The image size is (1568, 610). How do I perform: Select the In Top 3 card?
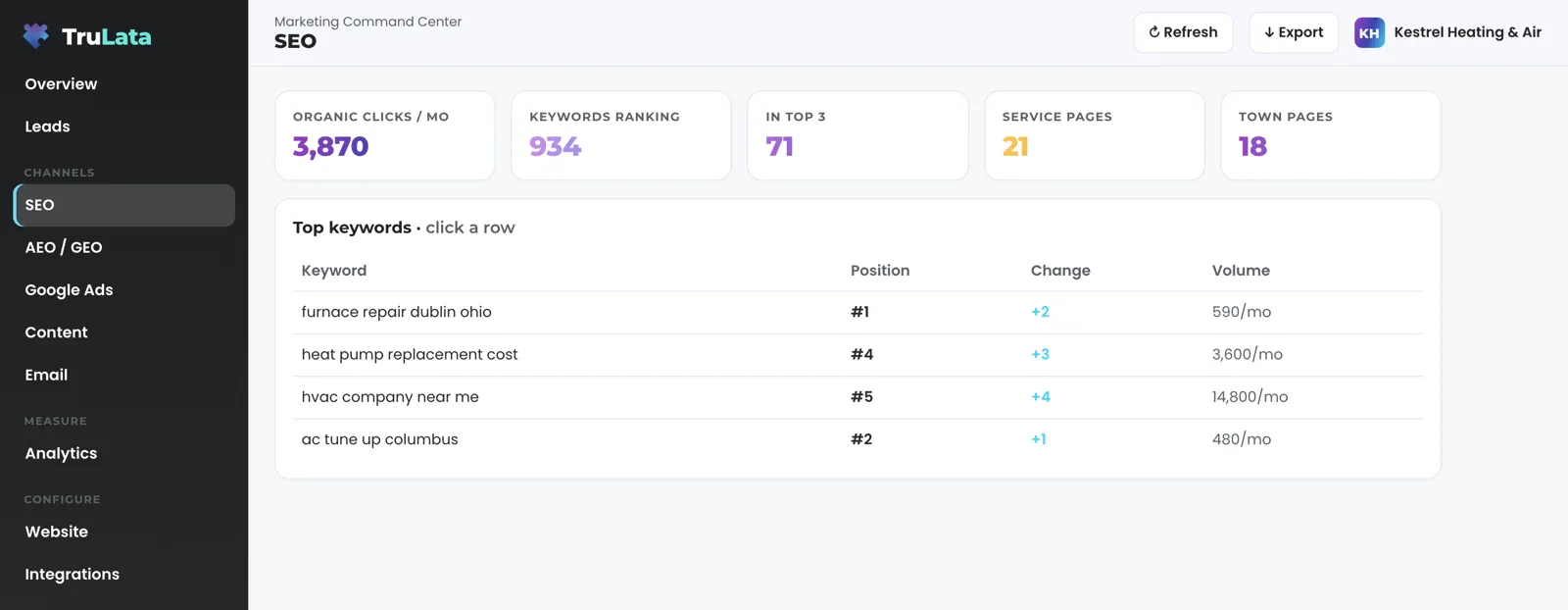pos(857,135)
